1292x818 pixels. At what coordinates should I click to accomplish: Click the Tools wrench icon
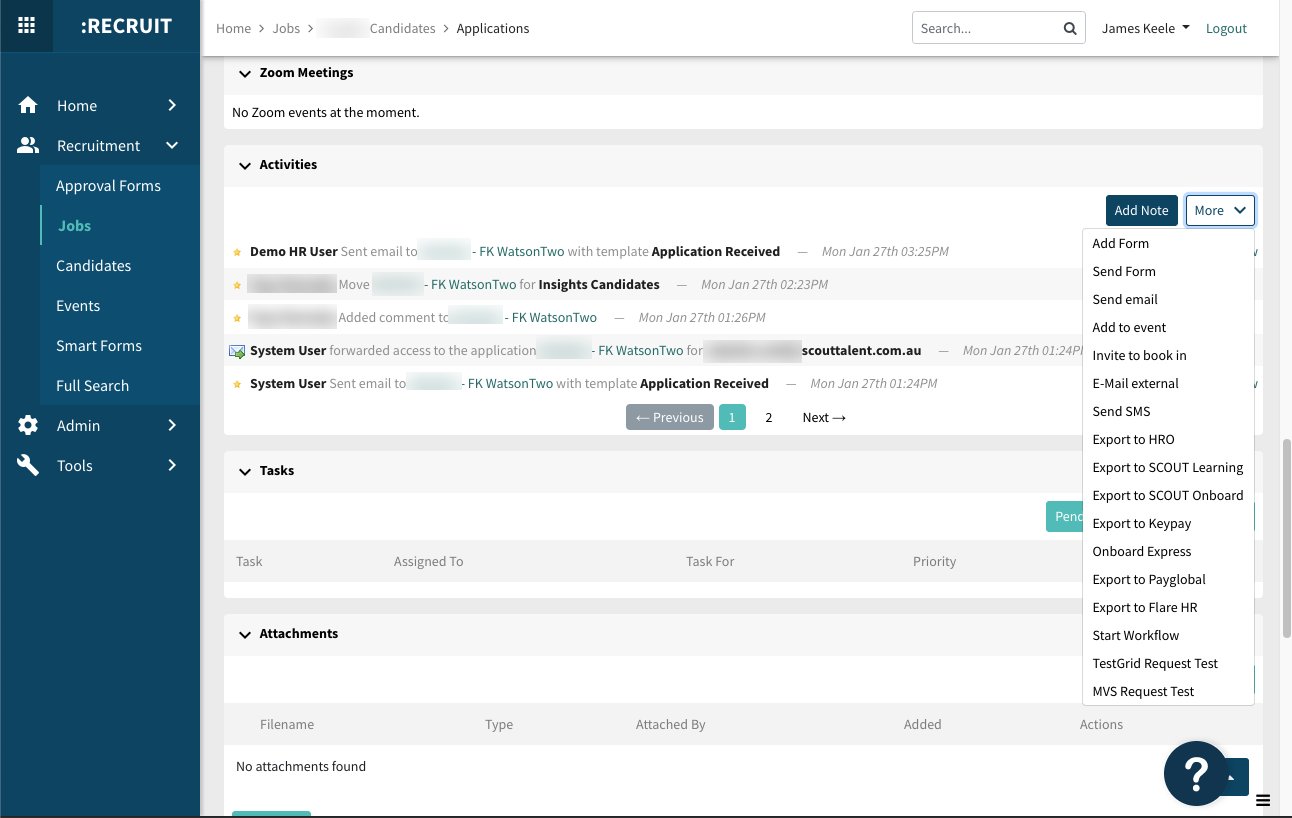click(28, 465)
